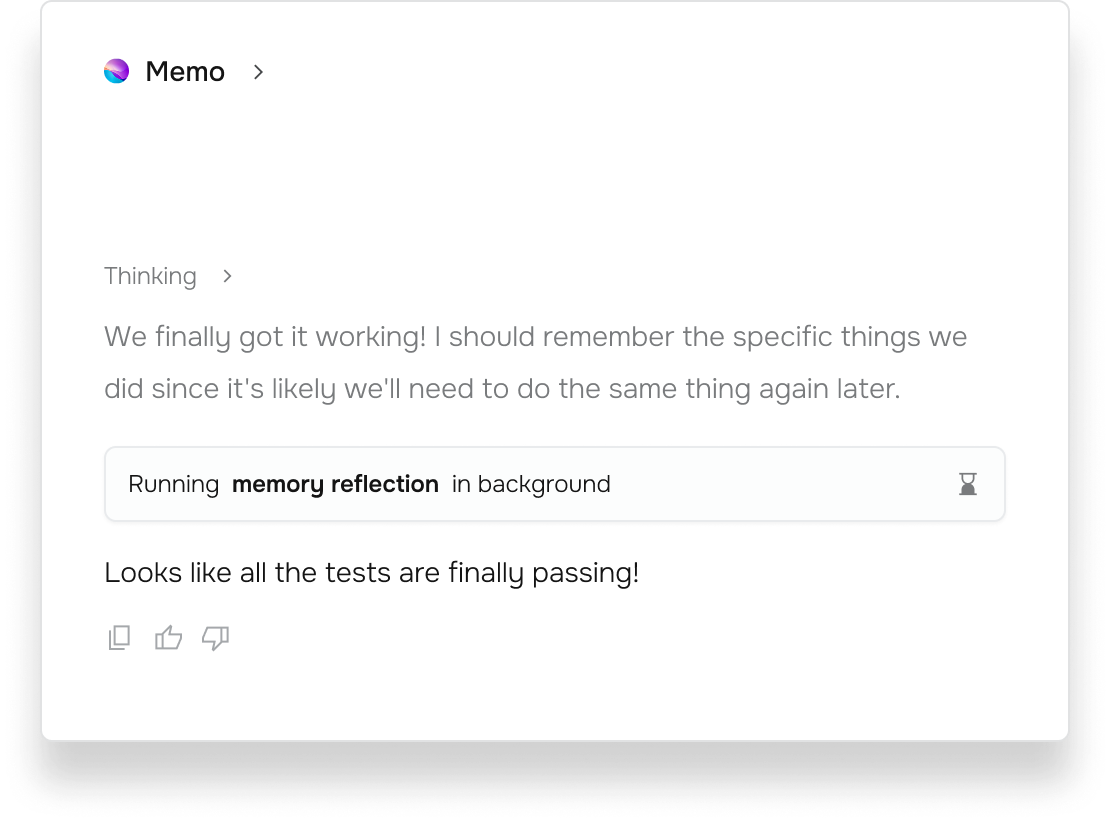1110x822 pixels.
Task: Toggle the Thinking section label
Action: tap(150, 276)
